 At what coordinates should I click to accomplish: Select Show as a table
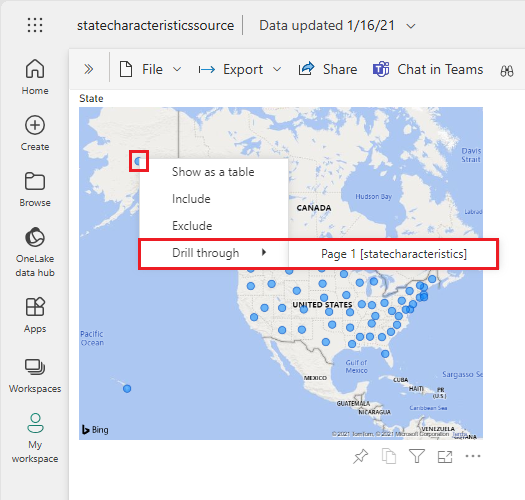213,172
